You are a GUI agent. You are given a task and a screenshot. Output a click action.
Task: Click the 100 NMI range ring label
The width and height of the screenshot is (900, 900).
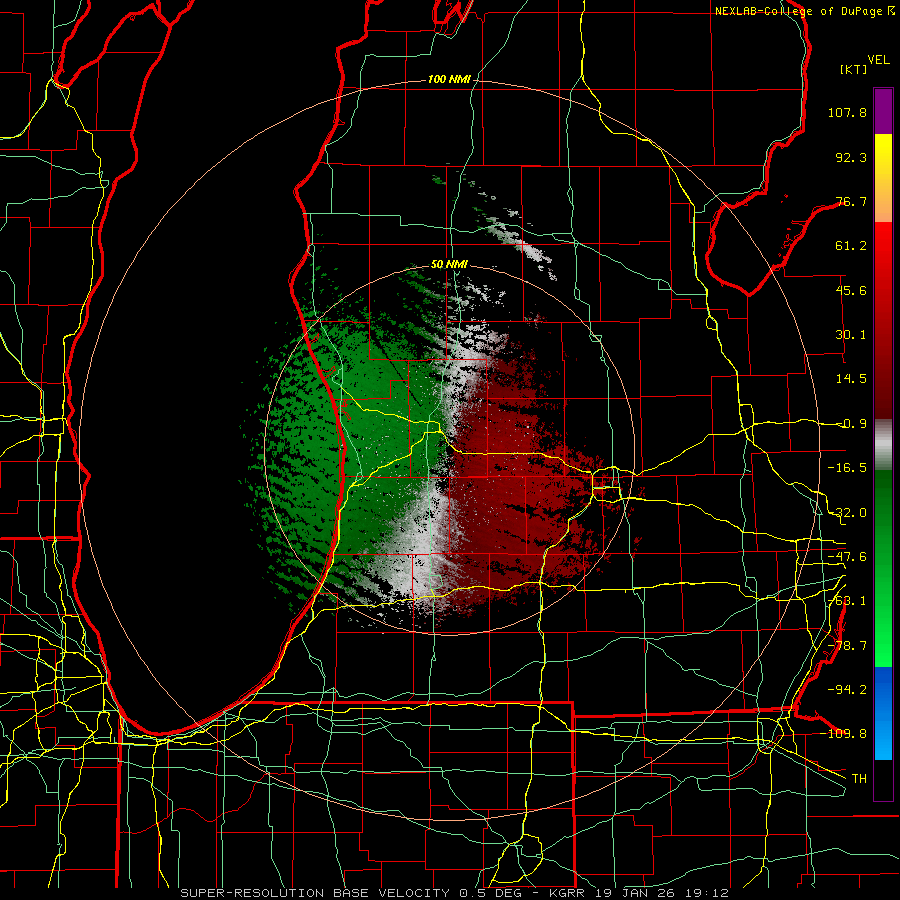coord(449,79)
